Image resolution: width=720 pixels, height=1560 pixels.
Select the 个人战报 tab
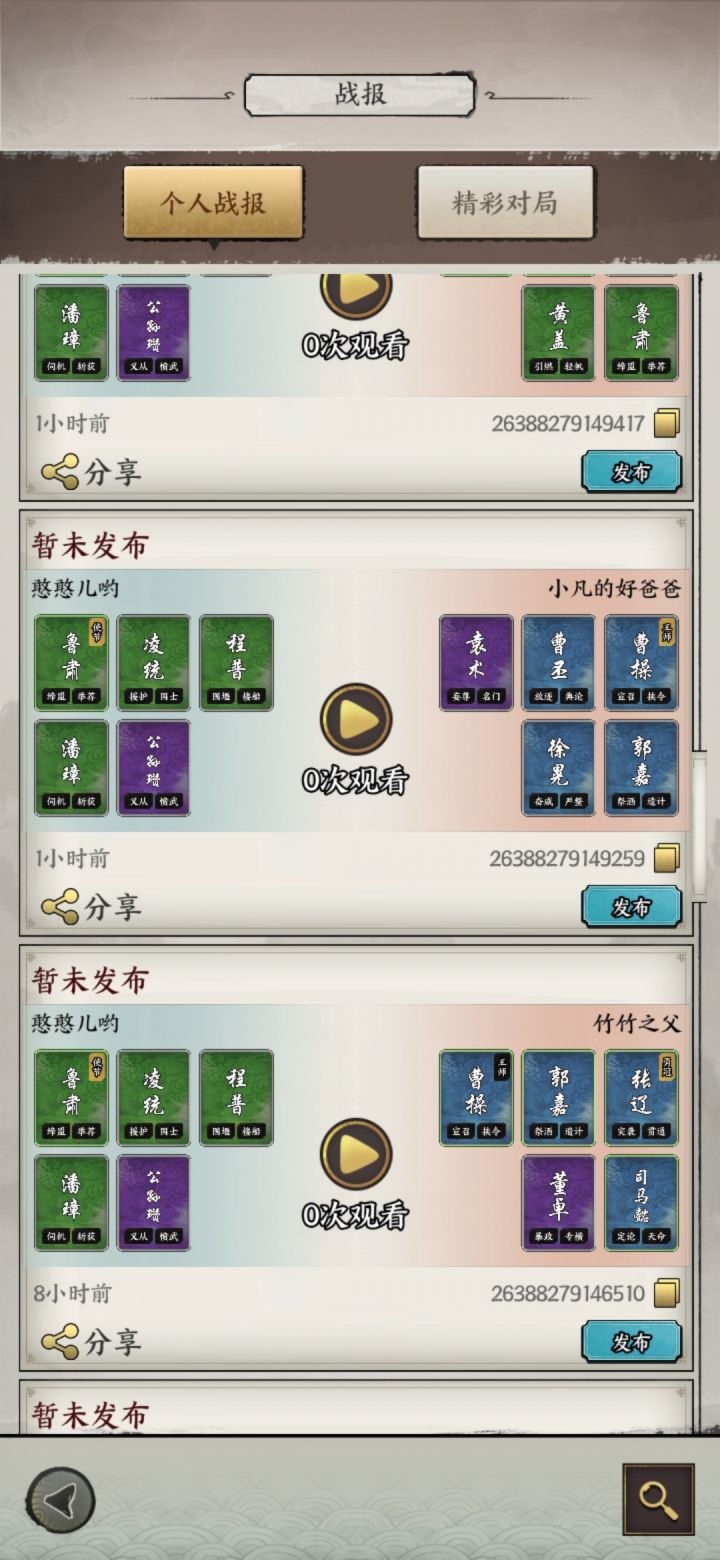pyautogui.click(x=213, y=203)
